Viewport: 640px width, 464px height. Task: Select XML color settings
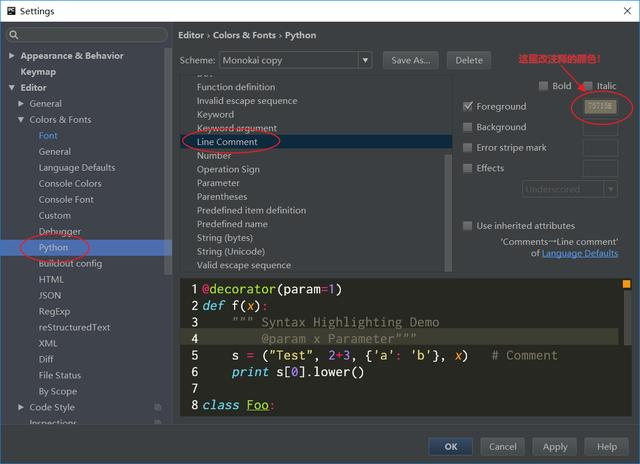[48, 343]
